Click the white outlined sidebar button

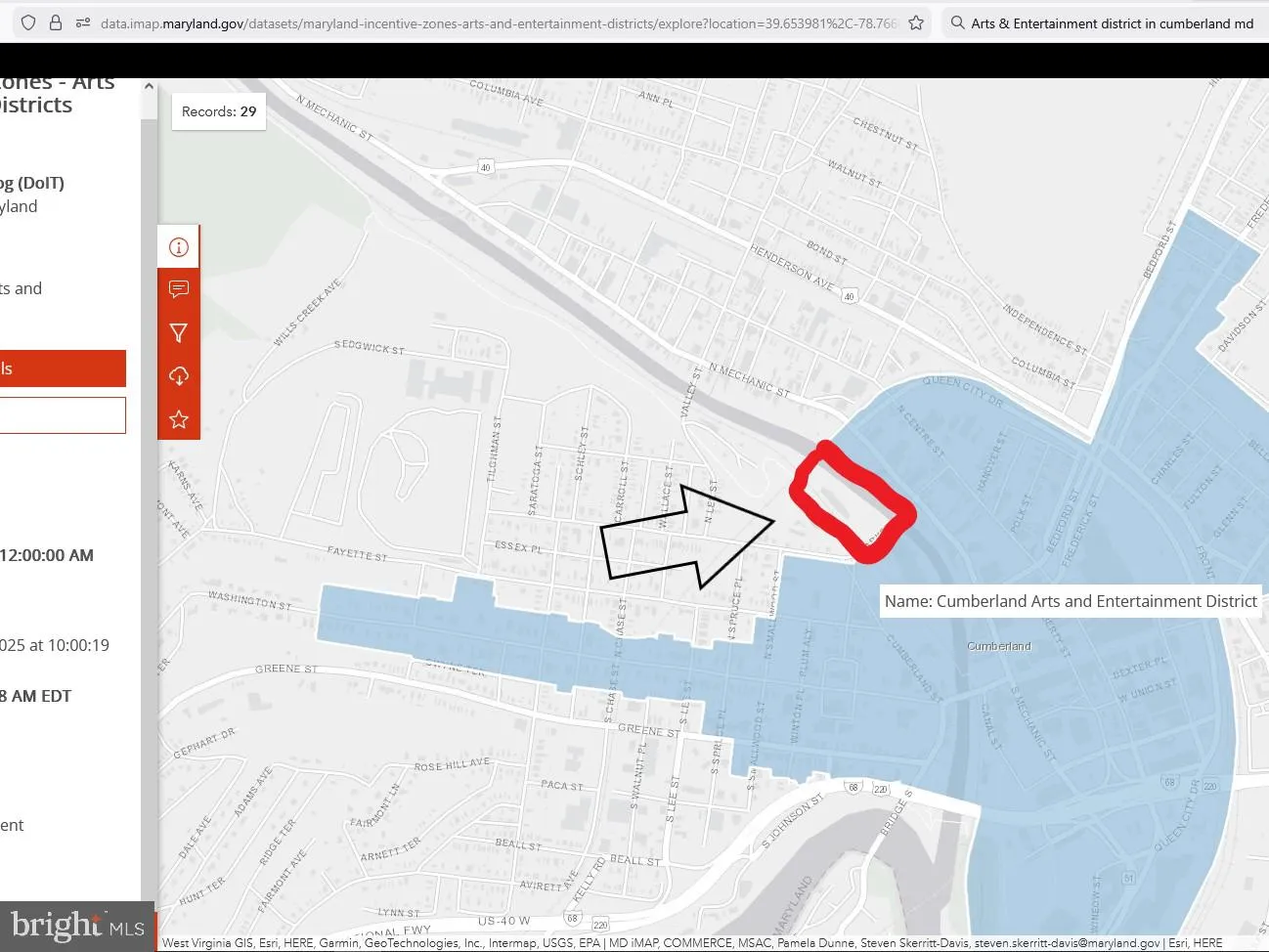coord(63,414)
